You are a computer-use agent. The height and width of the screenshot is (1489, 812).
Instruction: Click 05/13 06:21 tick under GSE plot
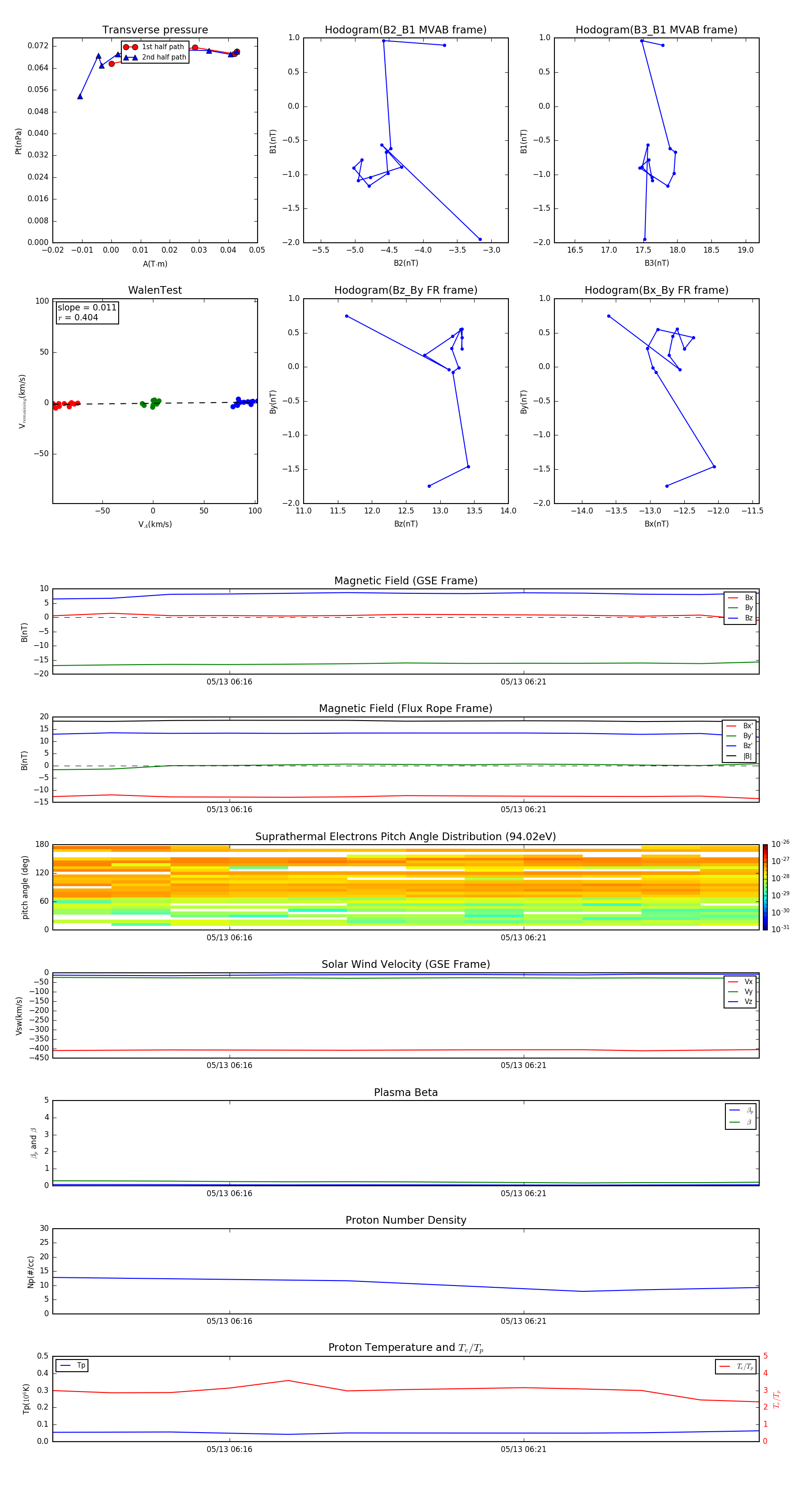click(x=524, y=681)
